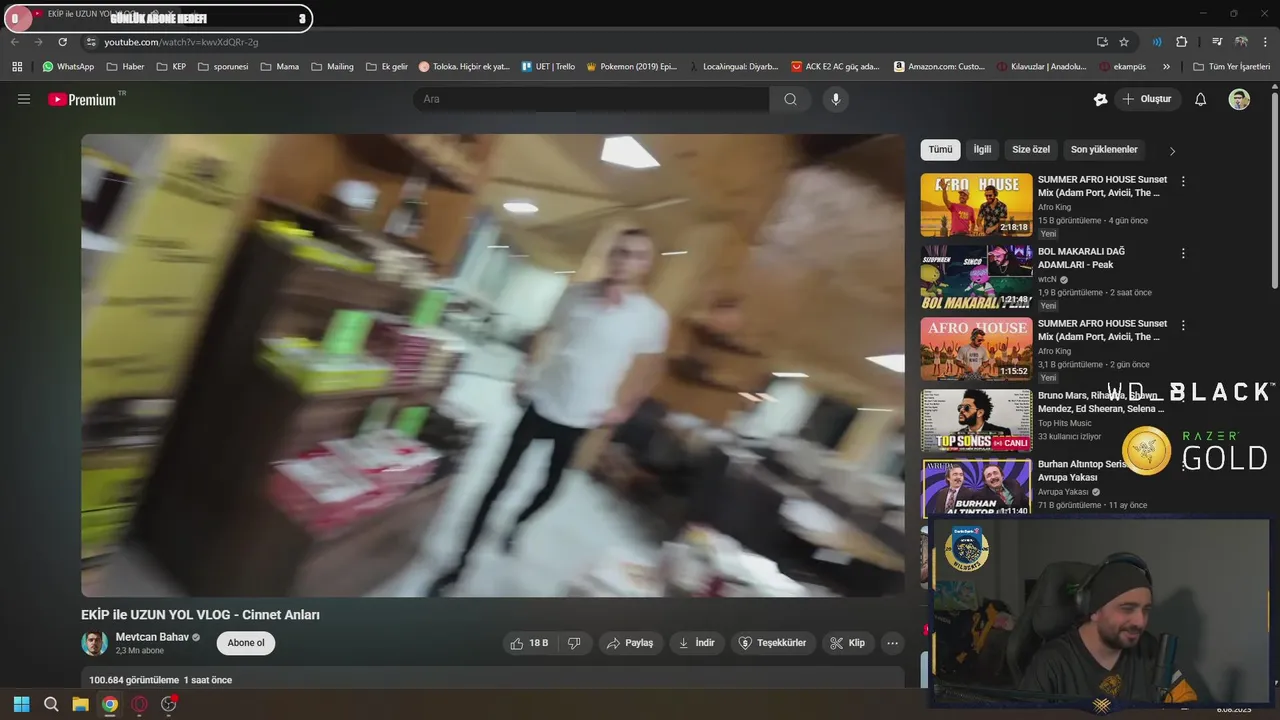Open sporunesi bookmarks folder
This screenshot has width=1280, height=720.
click(x=223, y=67)
